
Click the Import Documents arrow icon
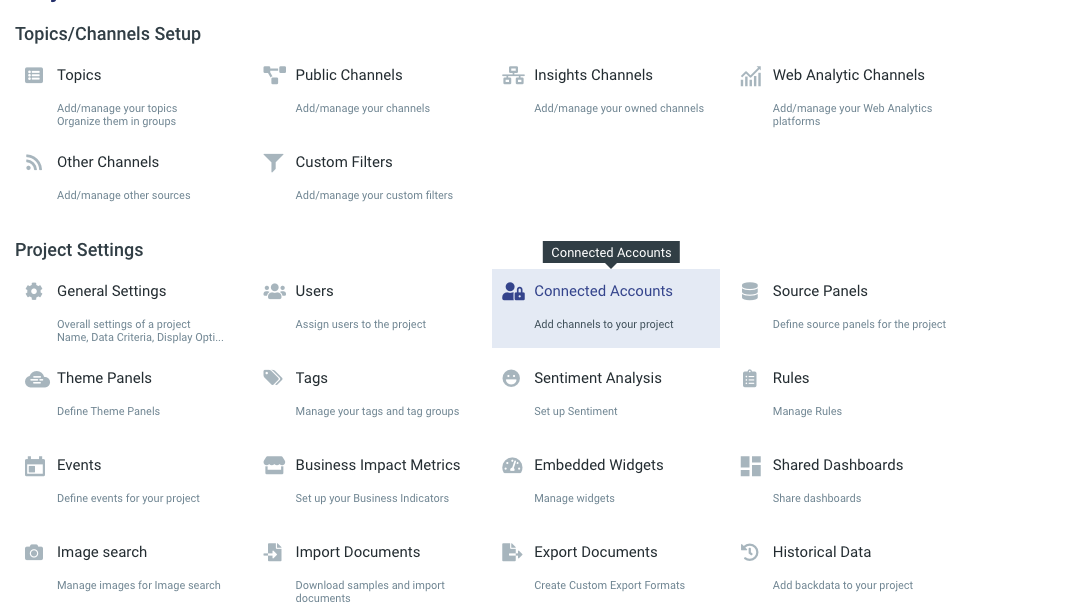coord(273,552)
